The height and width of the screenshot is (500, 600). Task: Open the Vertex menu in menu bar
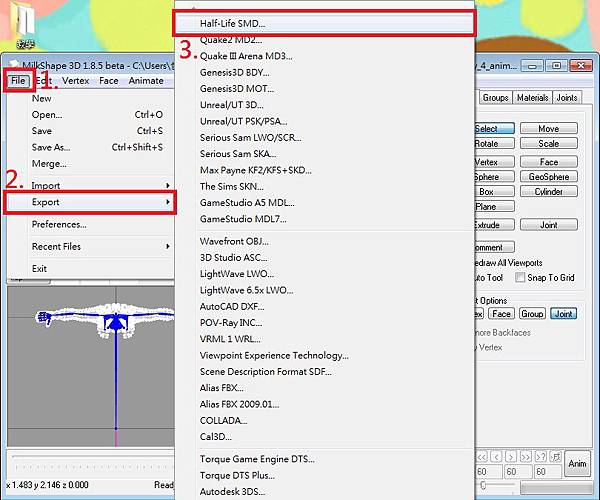[x=75, y=81]
